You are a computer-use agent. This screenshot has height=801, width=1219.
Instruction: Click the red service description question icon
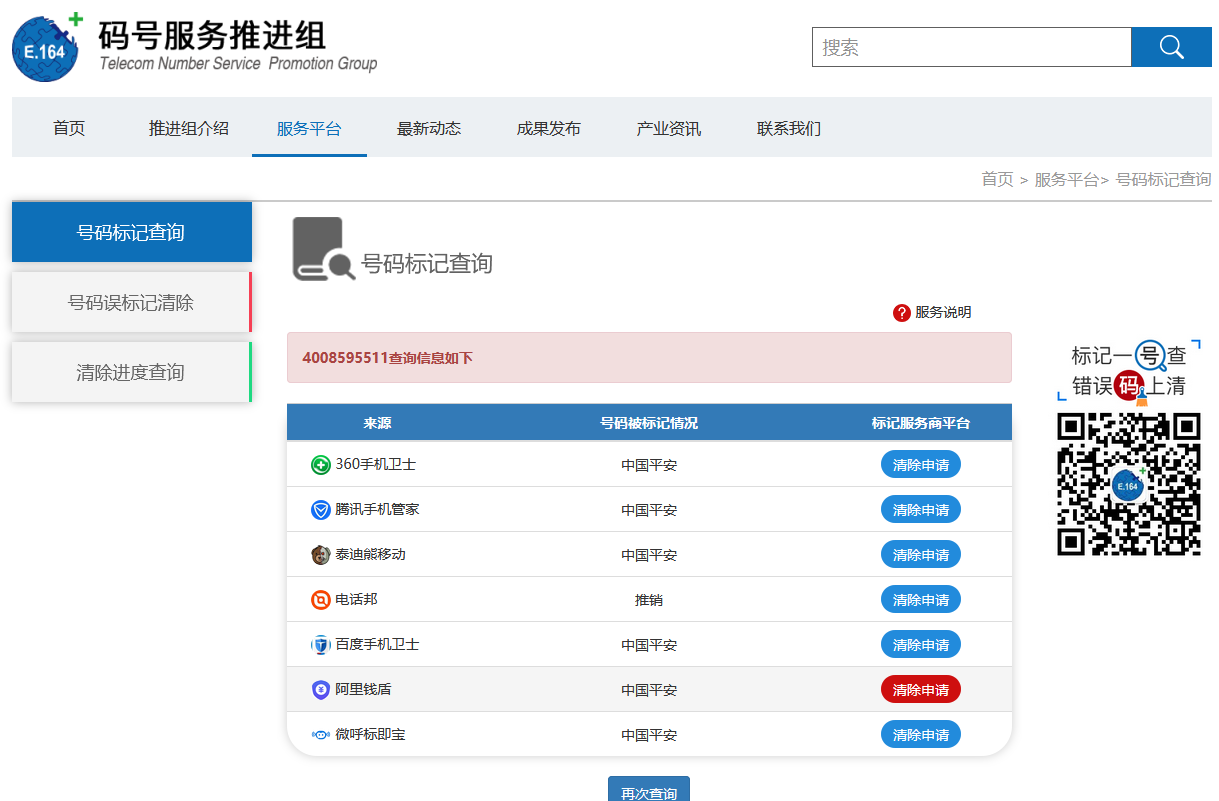(901, 313)
